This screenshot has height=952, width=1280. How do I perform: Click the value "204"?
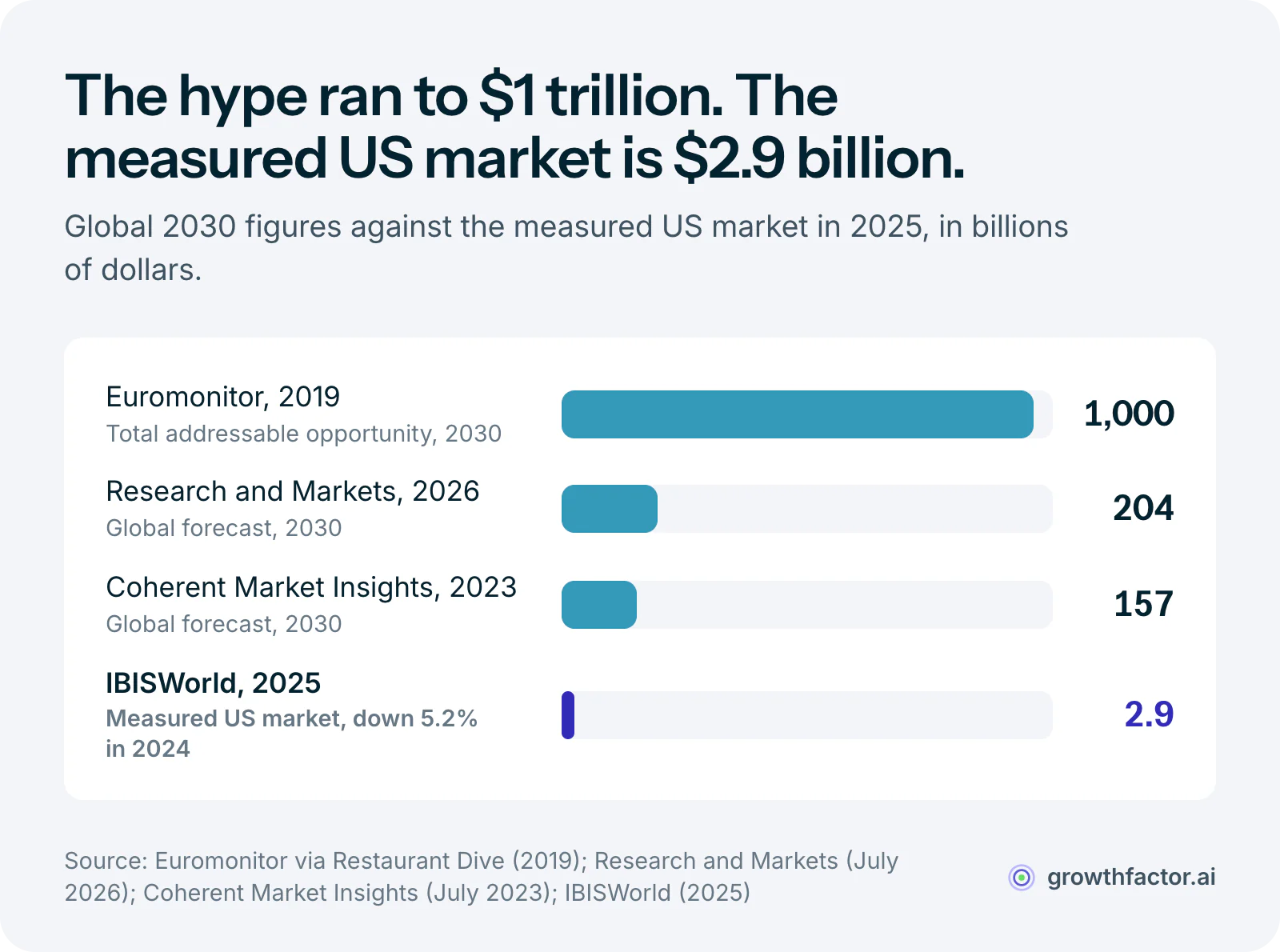[x=1143, y=508]
